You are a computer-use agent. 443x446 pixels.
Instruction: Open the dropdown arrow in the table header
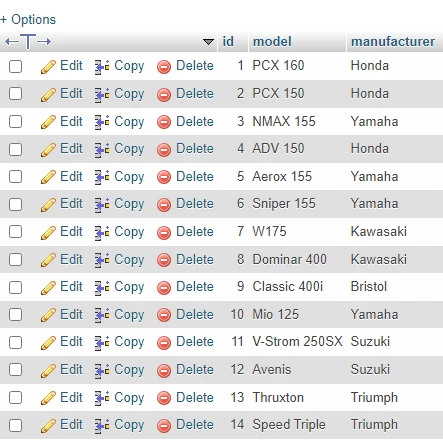(x=208, y=42)
